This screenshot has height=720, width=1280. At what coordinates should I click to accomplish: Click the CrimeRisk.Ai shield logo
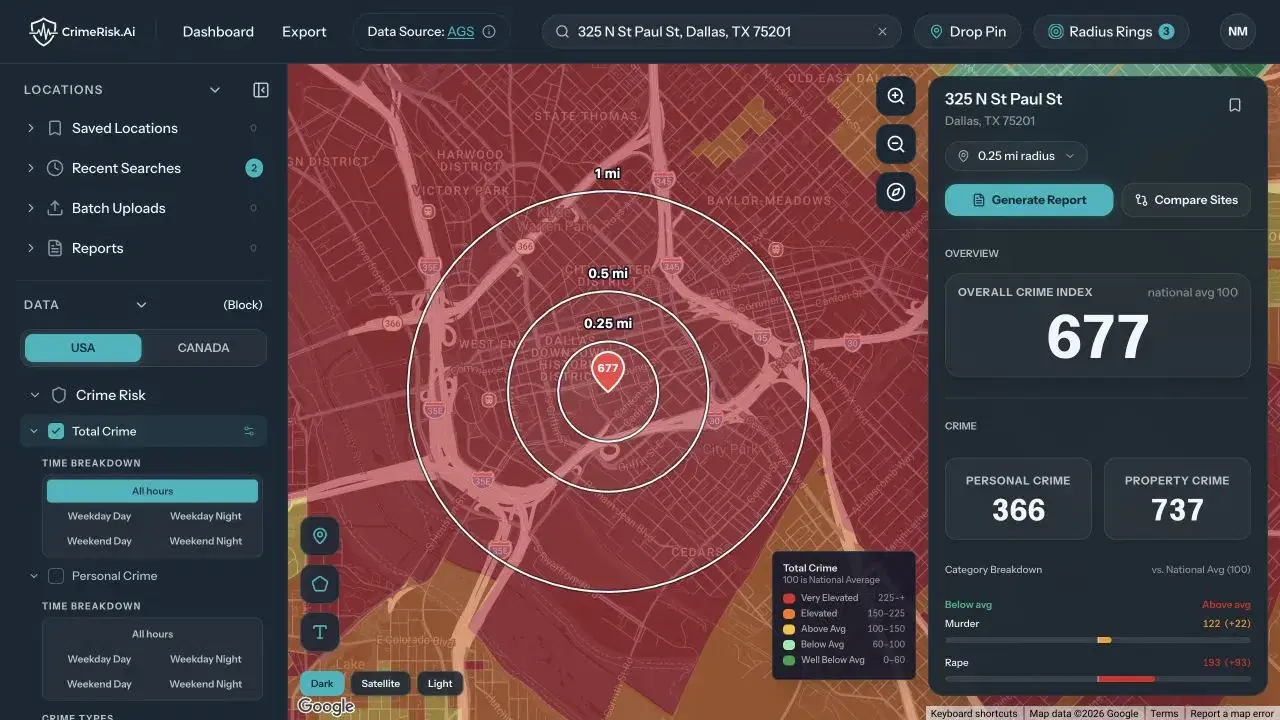[x=42, y=32]
